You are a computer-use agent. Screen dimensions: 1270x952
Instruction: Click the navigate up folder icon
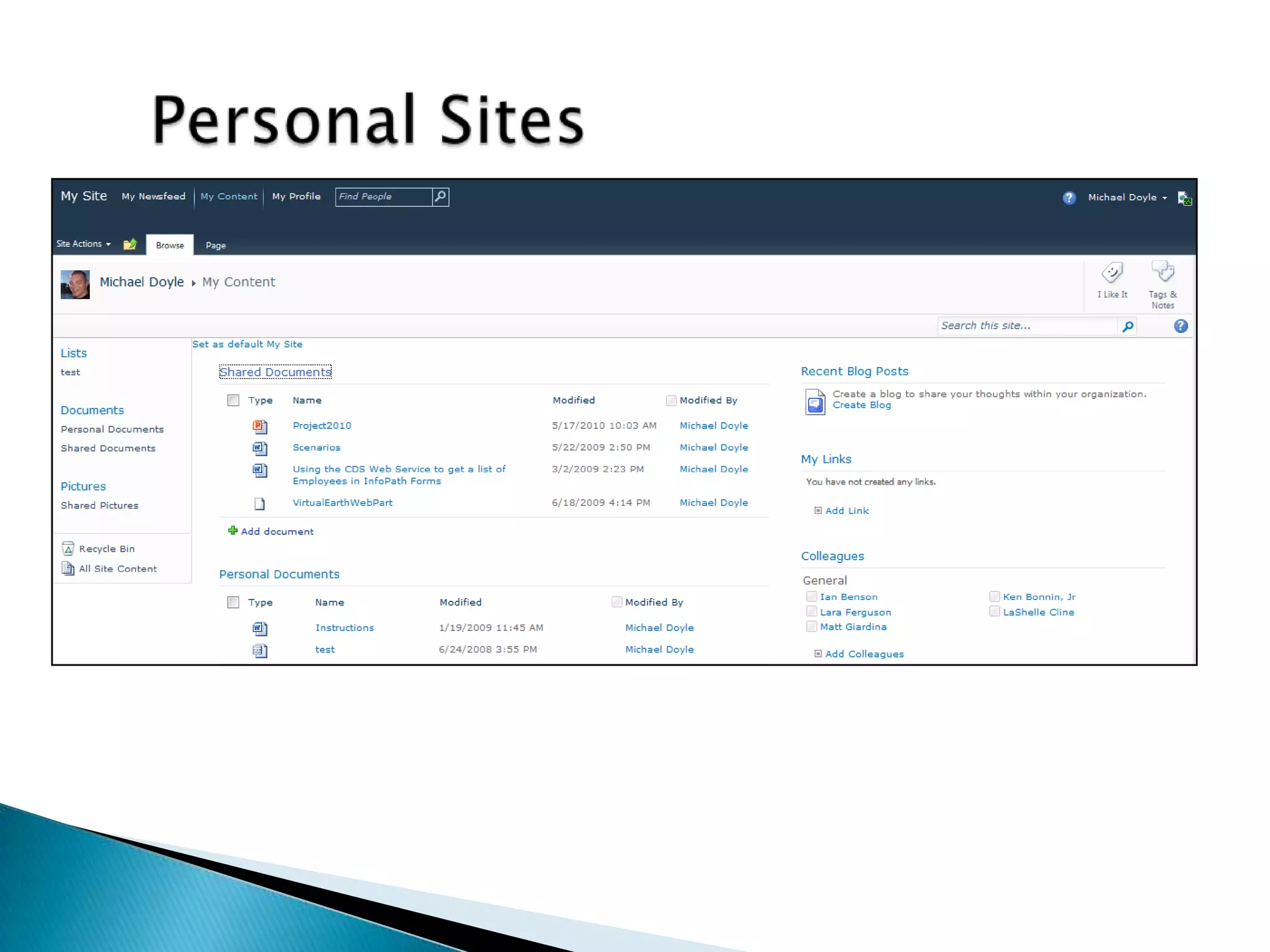click(x=130, y=244)
